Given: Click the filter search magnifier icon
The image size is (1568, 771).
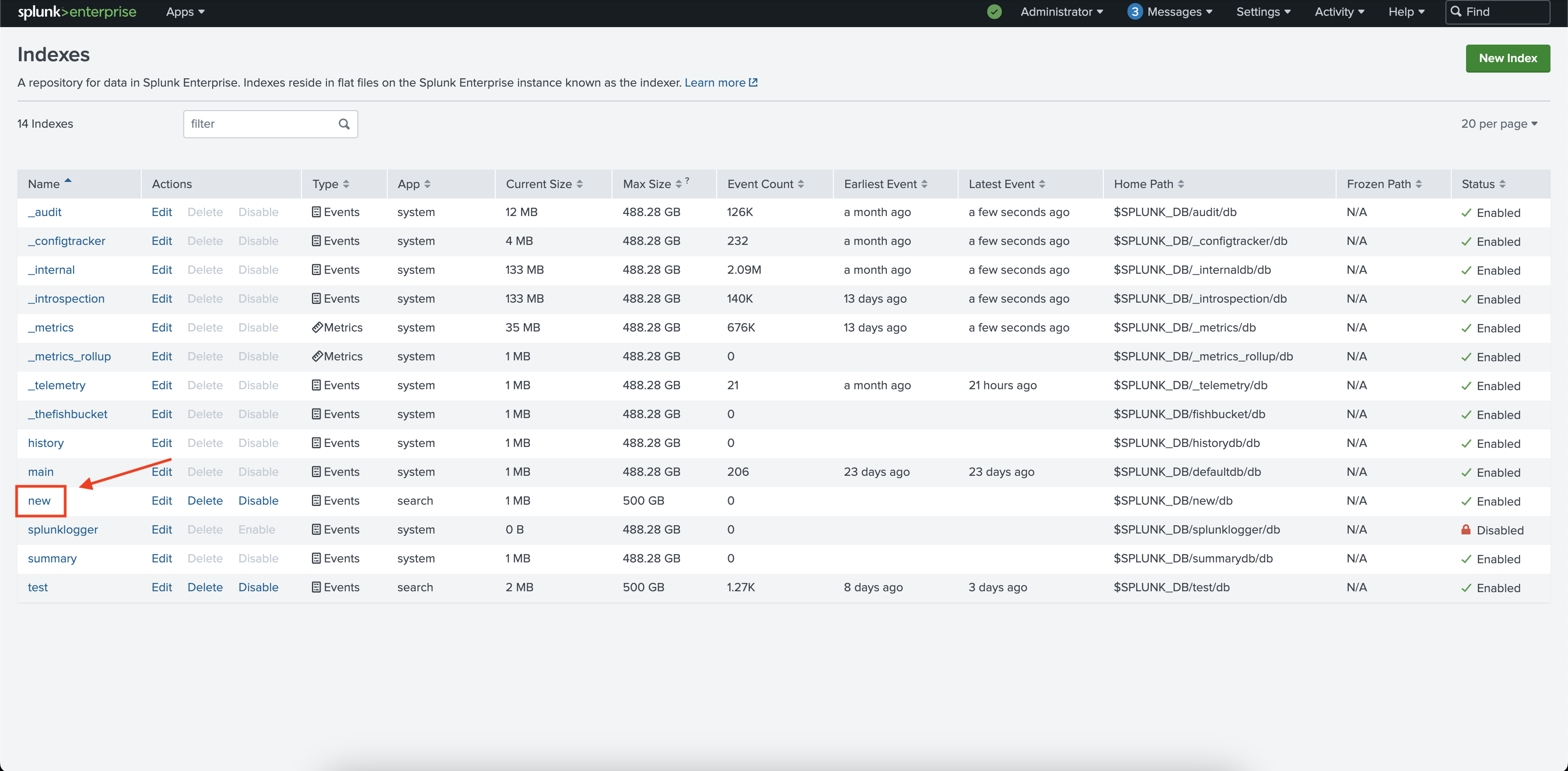Looking at the screenshot, I should (x=344, y=124).
